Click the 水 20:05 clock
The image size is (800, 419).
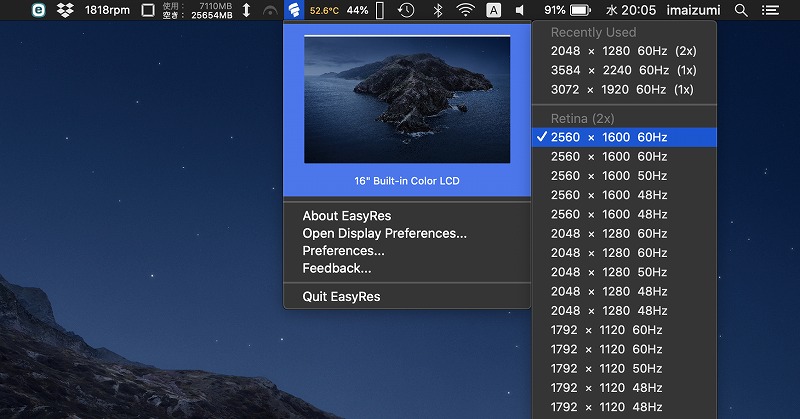(x=631, y=10)
